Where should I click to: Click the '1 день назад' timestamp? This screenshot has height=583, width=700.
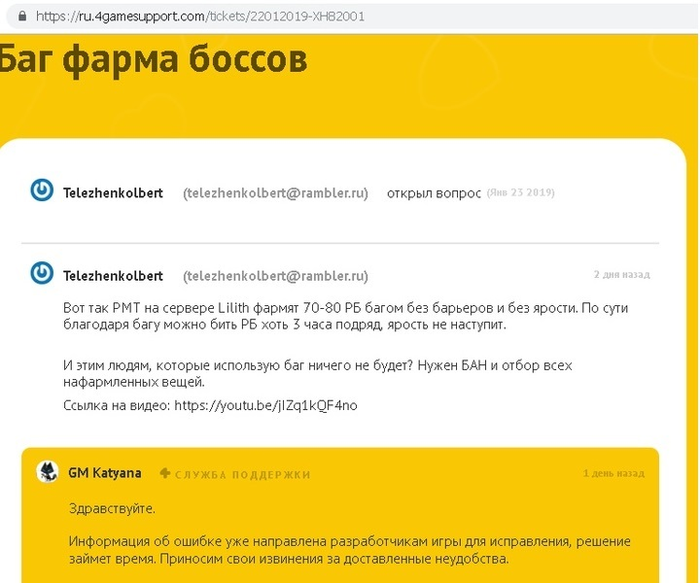(614, 473)
